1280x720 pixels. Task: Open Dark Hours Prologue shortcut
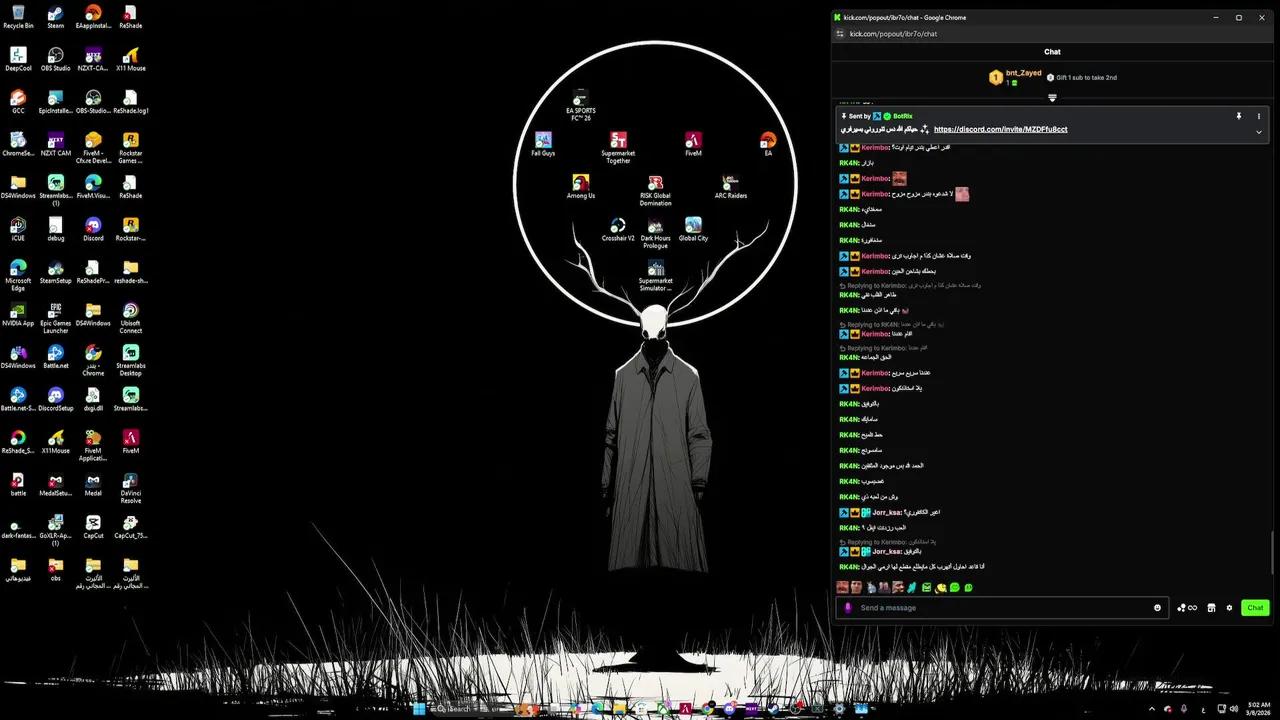tap(655, 233)
